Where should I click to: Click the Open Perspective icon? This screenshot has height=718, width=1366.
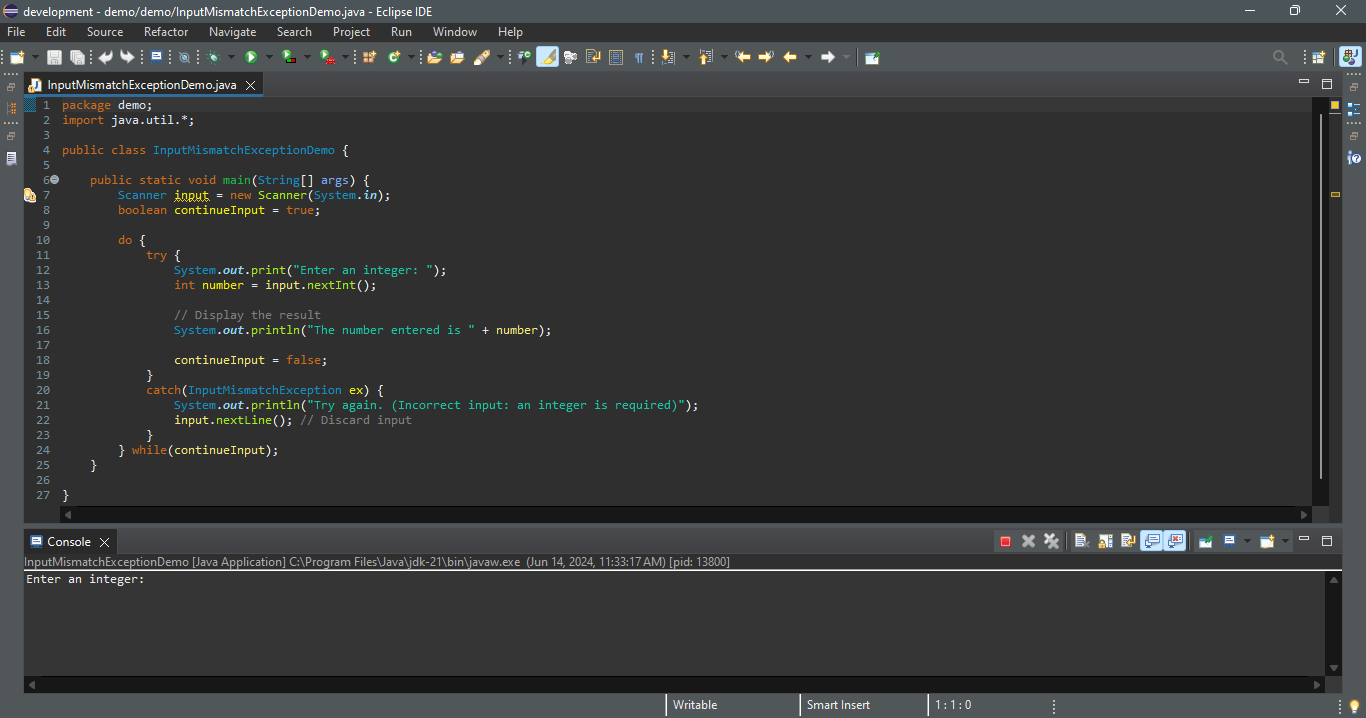1318,58
